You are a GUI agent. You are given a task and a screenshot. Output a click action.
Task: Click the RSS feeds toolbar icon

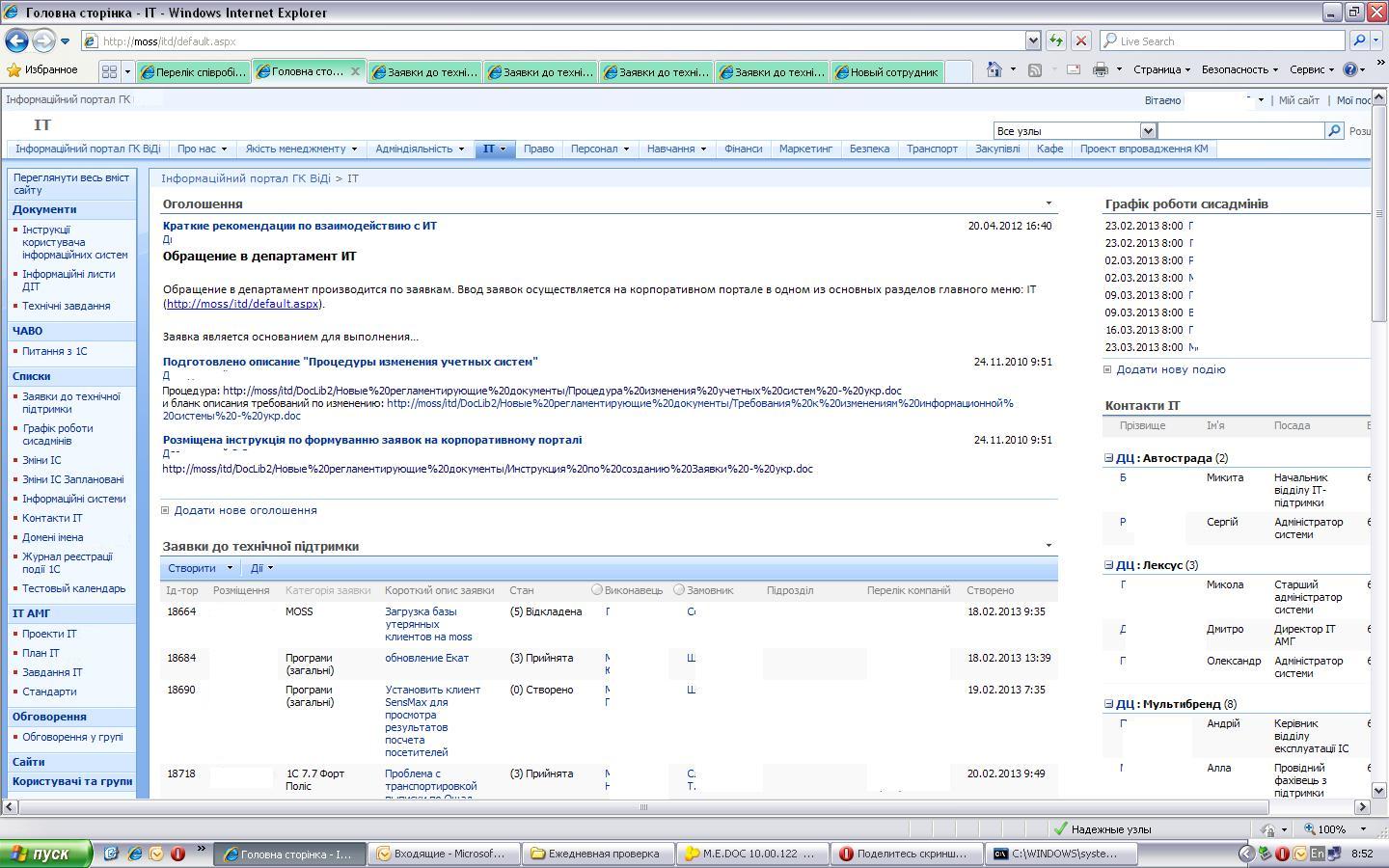1035,69
